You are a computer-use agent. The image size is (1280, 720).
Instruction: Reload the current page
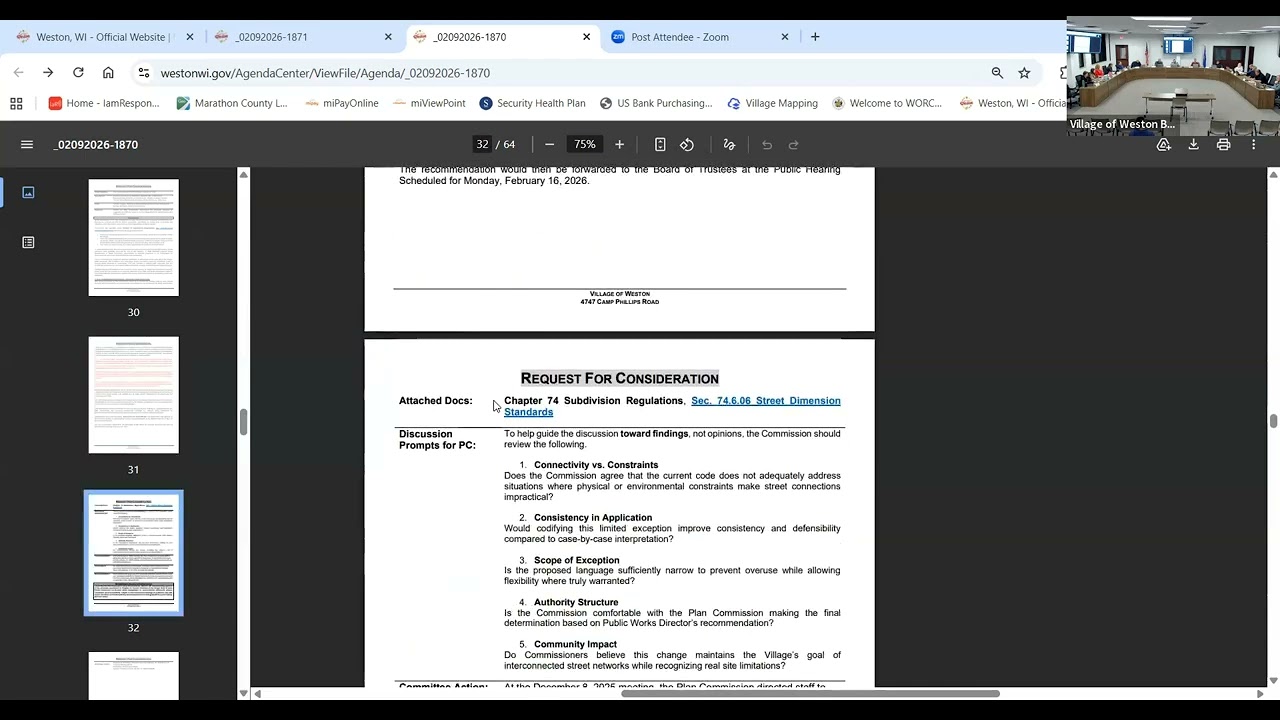78,73
